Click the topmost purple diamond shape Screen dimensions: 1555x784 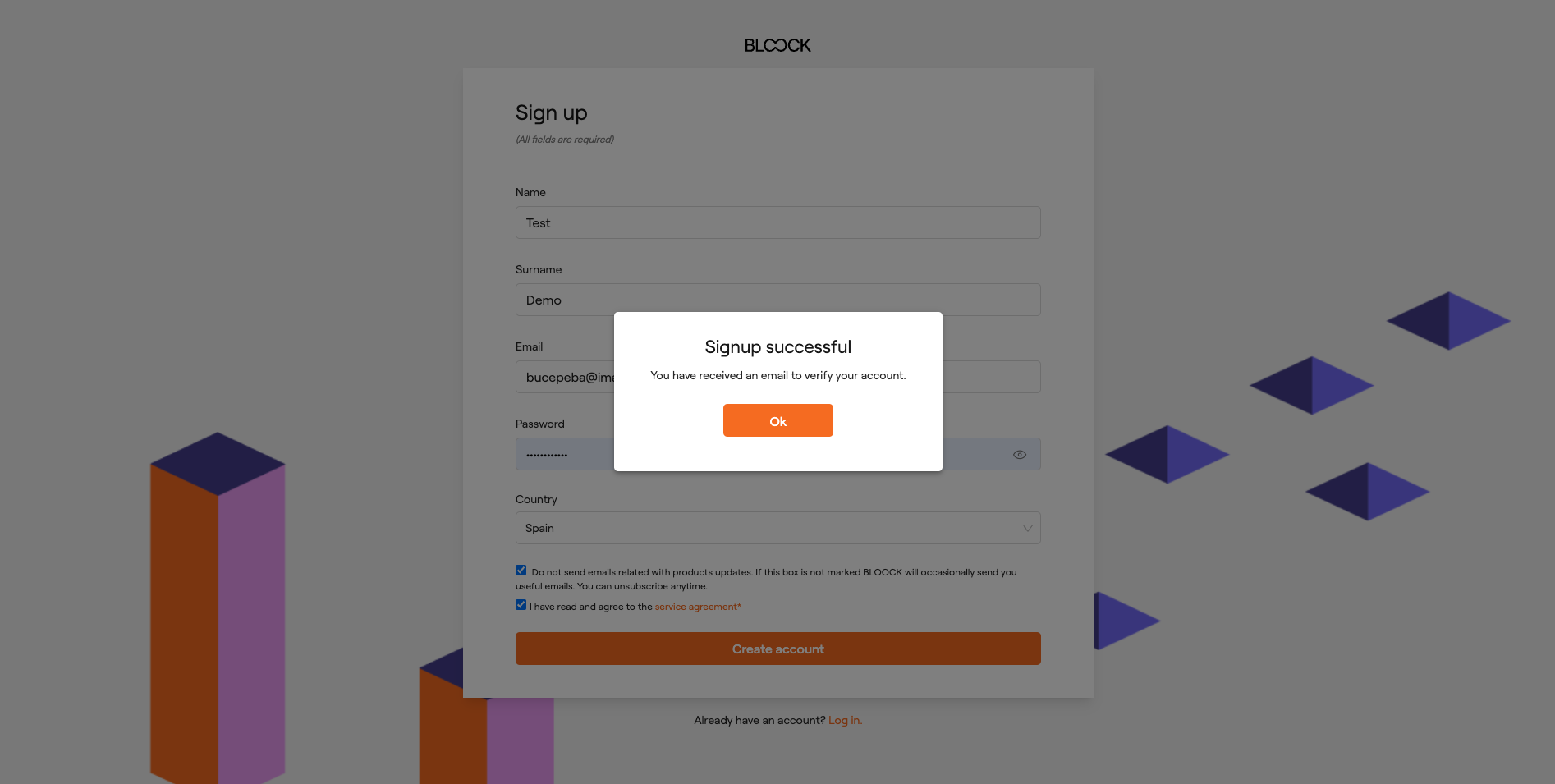(1448, 321)
